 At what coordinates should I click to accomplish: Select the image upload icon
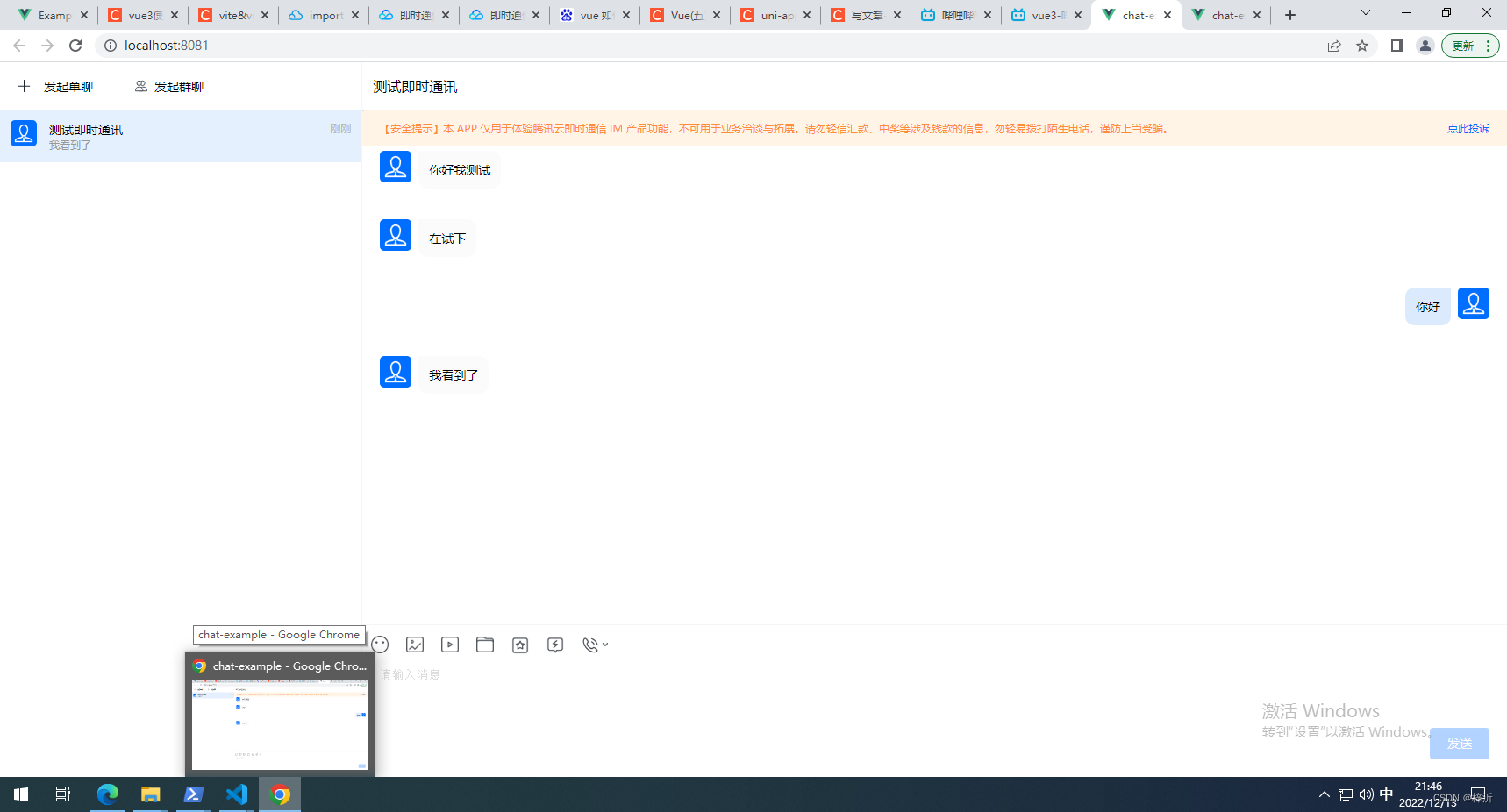pyautogui.click(x=415, y=645)
